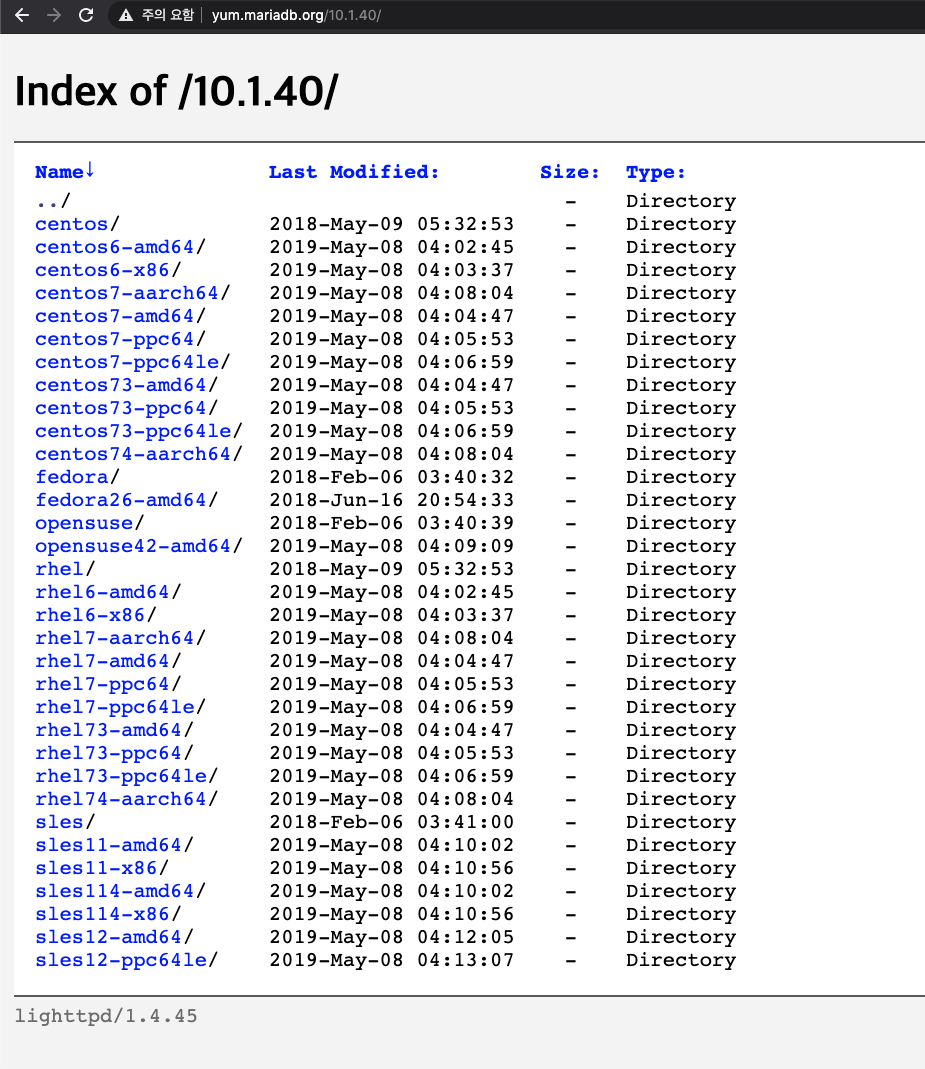Image resolution: width=925 pixels, height=1069 pixels.
Task: Open the centos73-amd64 directory
Action: coord(121,385)
